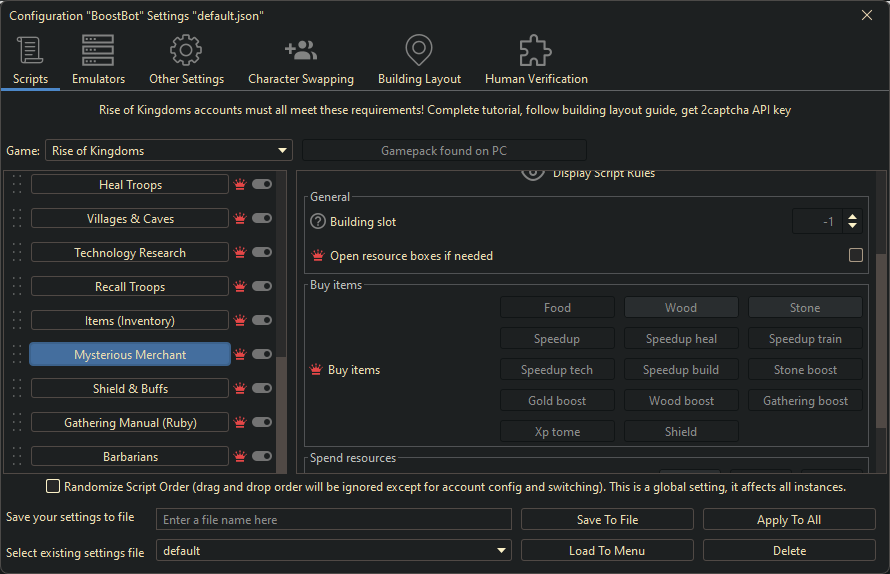This screenshot has width=890, height=574.
Task: Click the crown icon next to Heal Troops
Action: coord(240,185)
